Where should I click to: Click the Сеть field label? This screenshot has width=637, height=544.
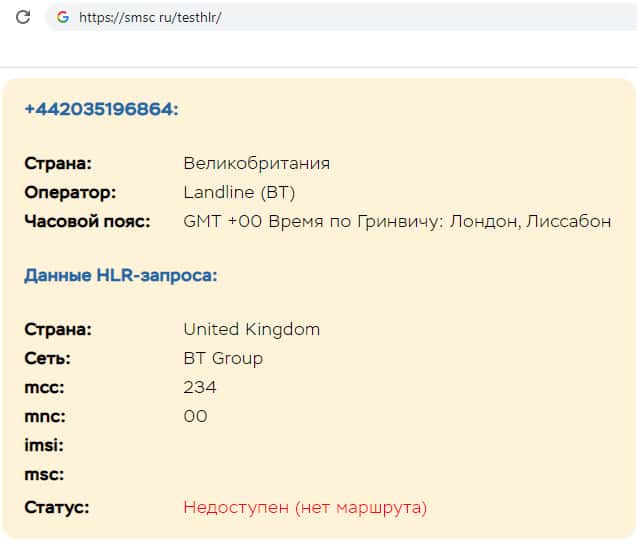[x=47, y=358]
